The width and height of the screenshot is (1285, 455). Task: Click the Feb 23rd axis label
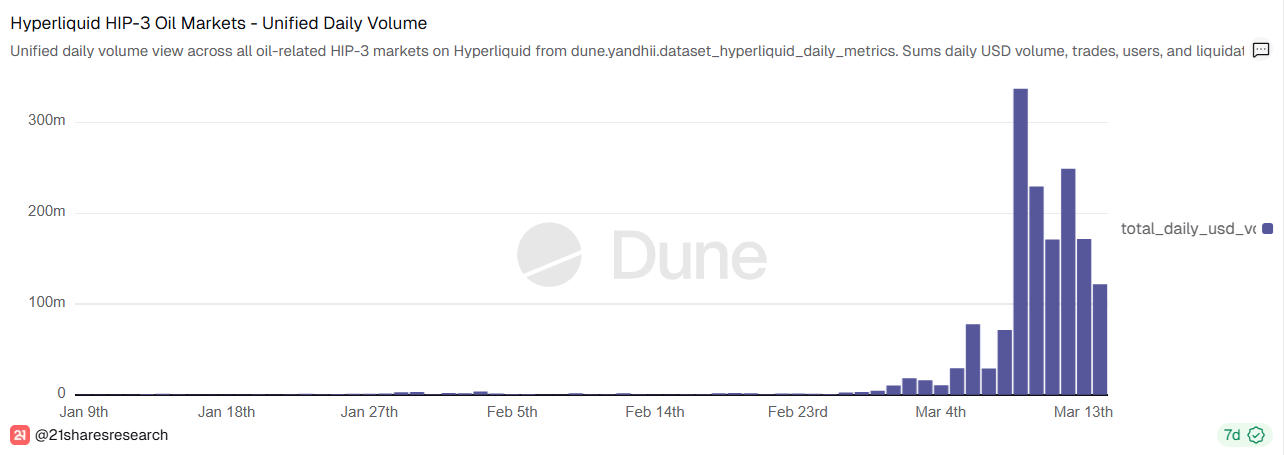pyautogui.click(x=798, y=411)
